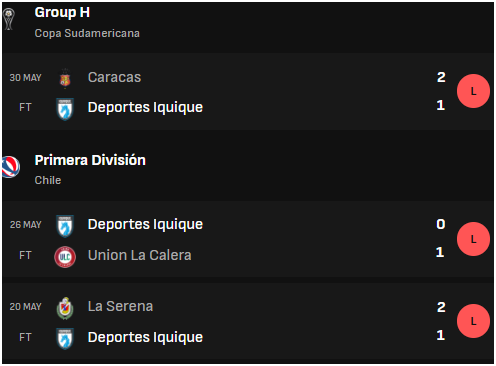
Task: Click the Union La Calera crest
Action: [65, 257]
